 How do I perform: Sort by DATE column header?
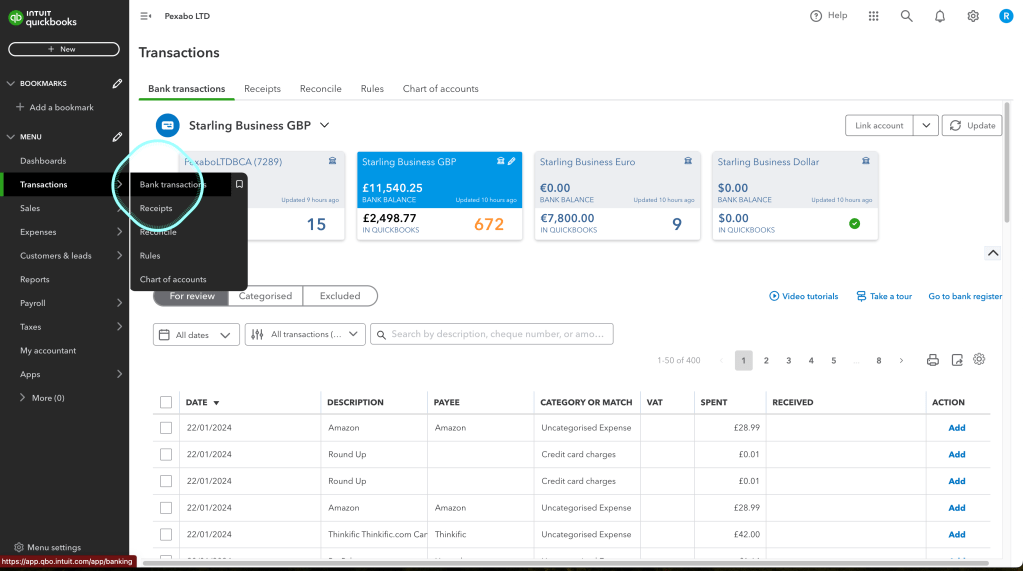click(x=202, y=403)
